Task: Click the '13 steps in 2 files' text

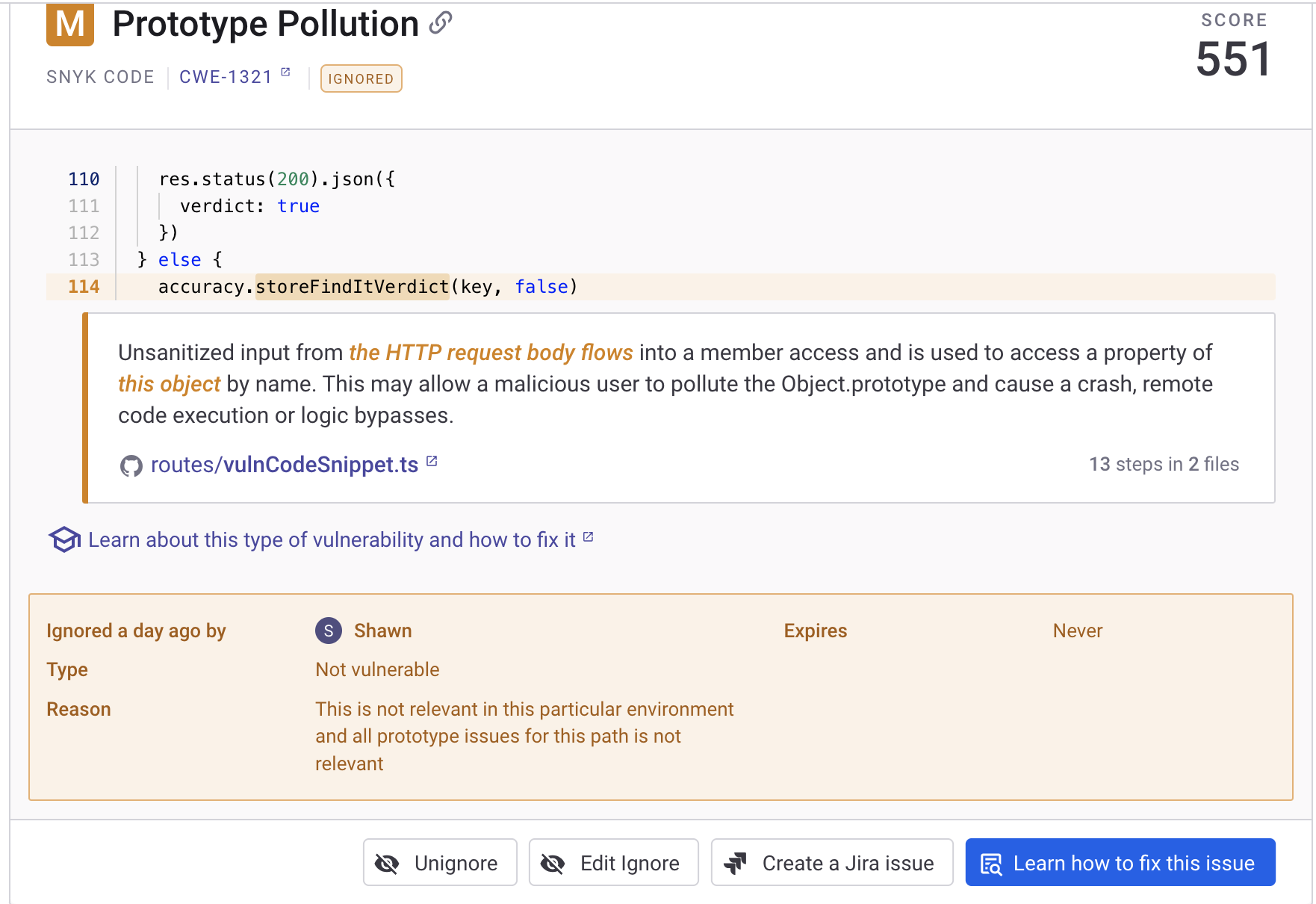Action: [x=1164, y=464]
